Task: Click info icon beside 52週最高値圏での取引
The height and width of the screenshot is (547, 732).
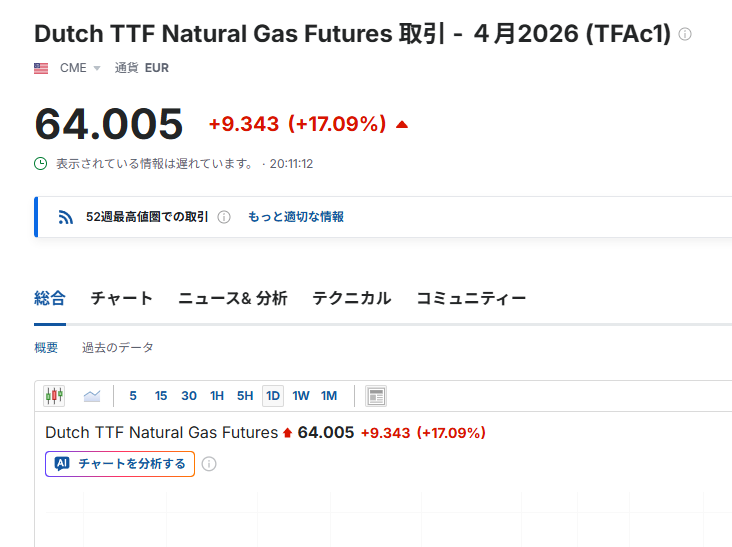Action: pyautogui.click(x=224, y=217)
